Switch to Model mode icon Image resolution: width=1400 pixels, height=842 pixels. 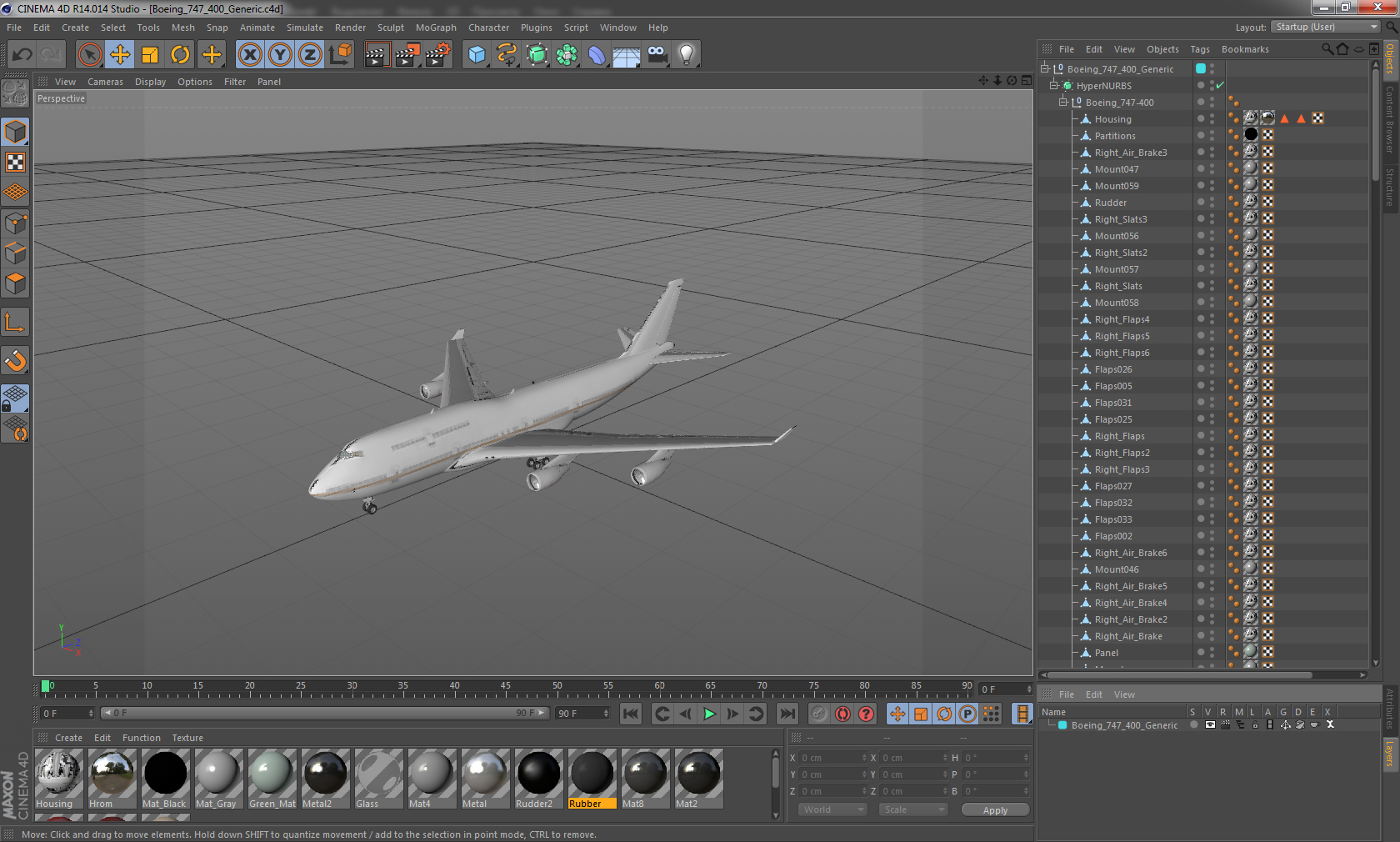point(16,132)
